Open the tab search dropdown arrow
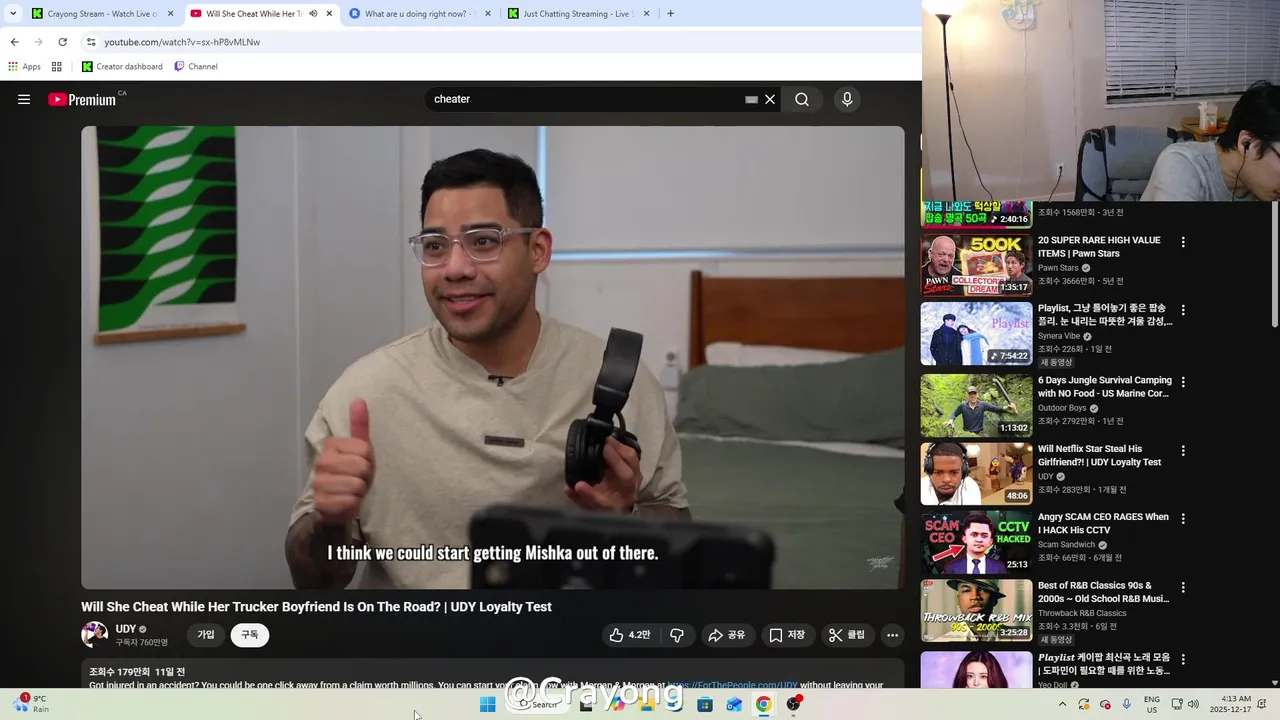 [x=13, y=14]
